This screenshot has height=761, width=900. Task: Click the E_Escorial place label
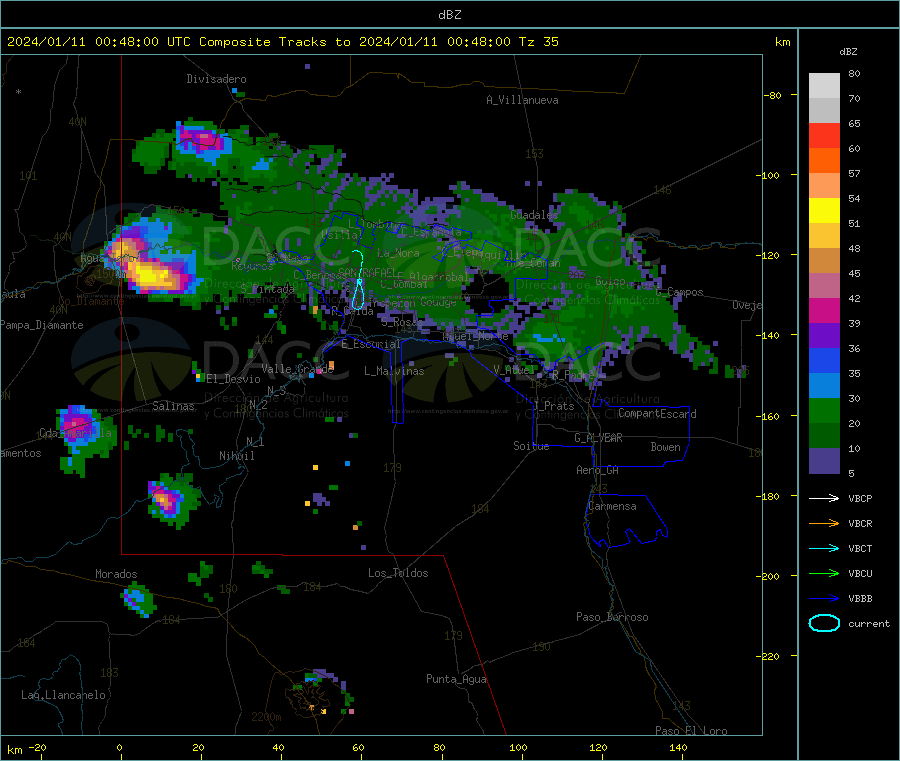[x=370, y=344]
